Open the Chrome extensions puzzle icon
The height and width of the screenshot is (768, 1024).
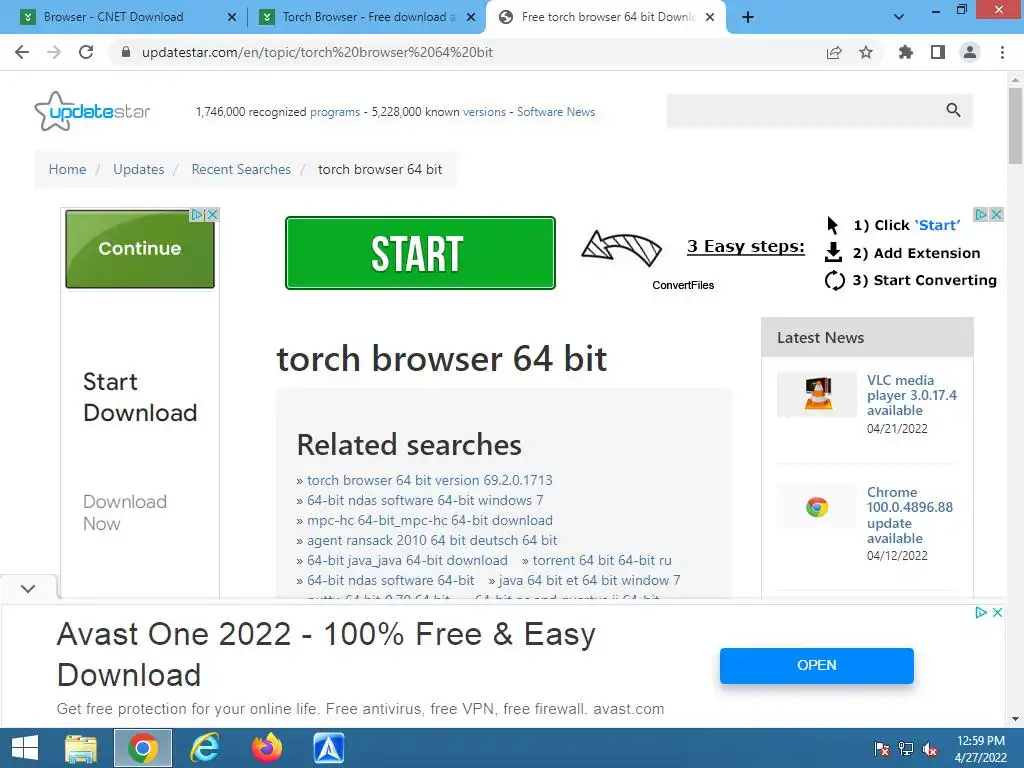point(906,52)
